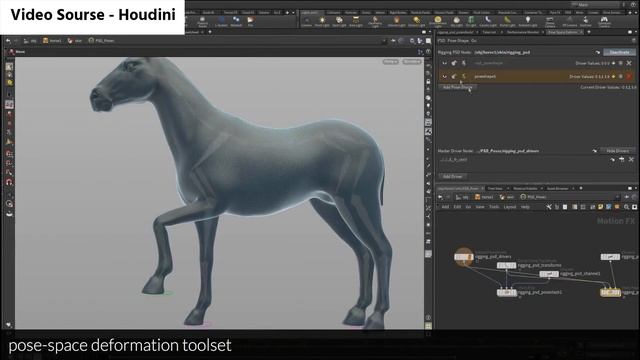
Task: Click the Add Pose-Shape button
Action: (457, 87)
